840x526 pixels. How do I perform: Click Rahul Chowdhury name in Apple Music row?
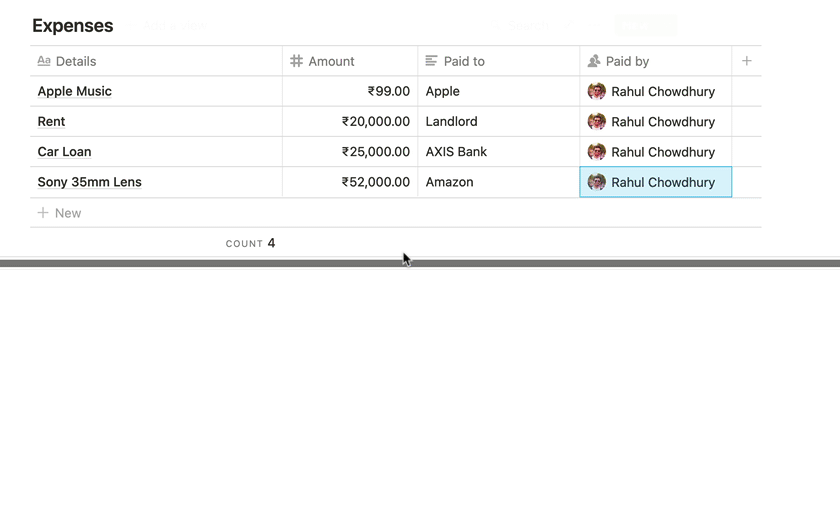point(663,92)
